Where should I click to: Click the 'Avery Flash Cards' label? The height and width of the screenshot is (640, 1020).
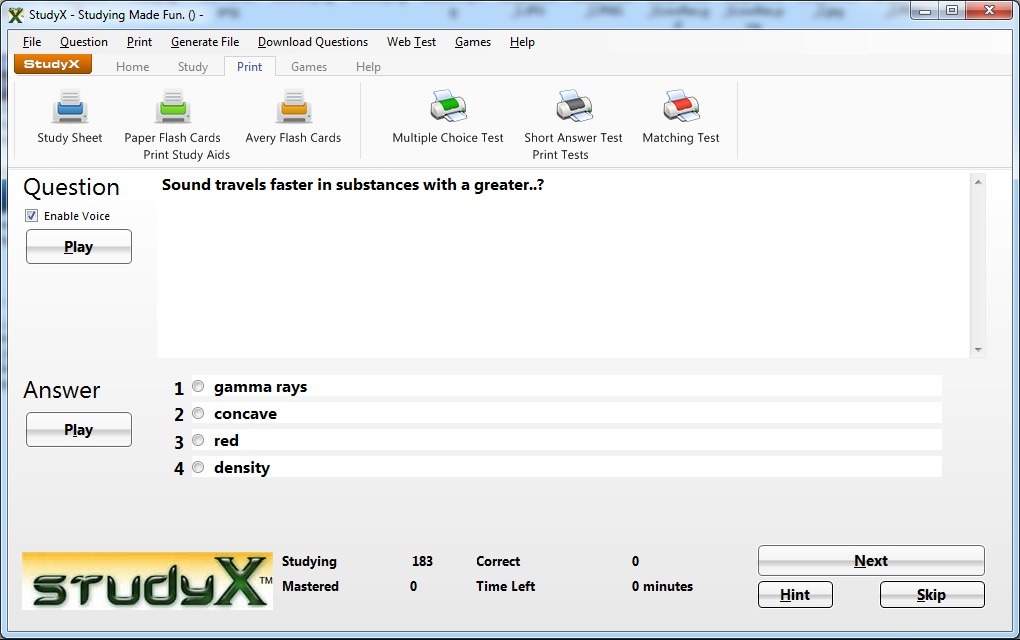point(293,138)
